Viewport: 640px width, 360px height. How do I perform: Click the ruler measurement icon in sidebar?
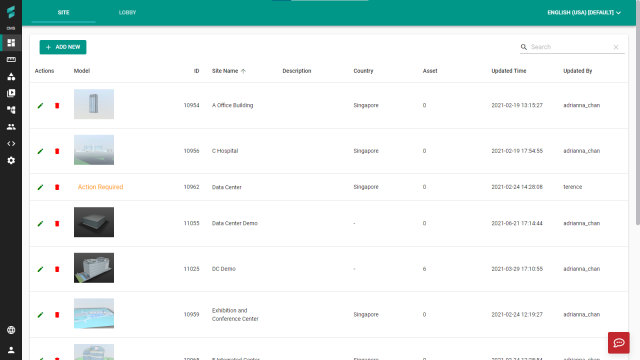(11, 60)
